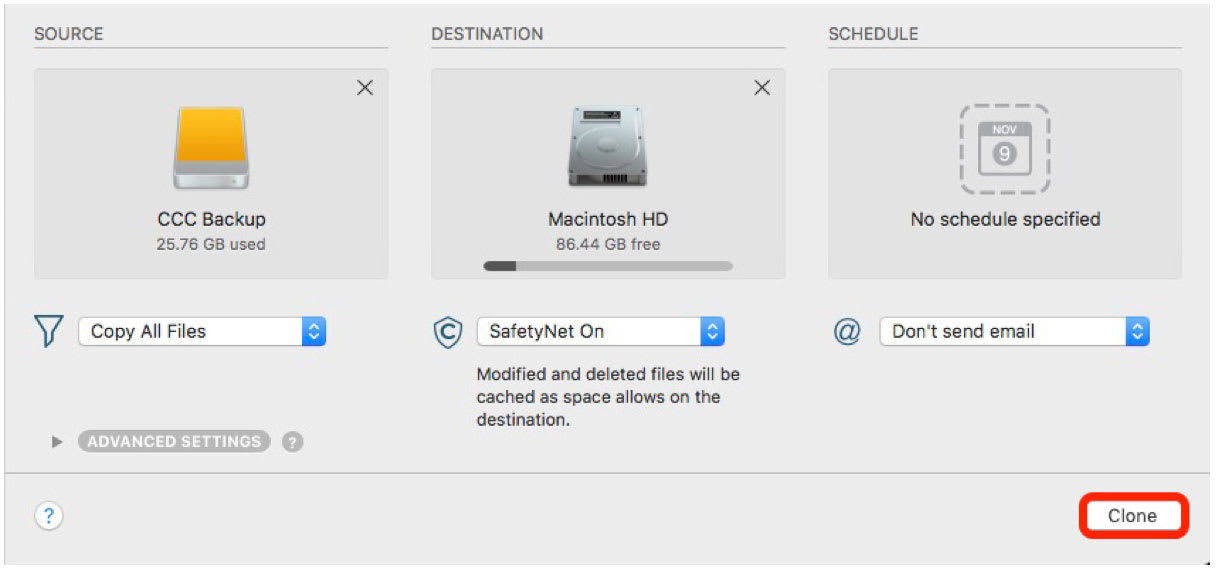Image resolution: width=1216 pixels, height=571 pixels.
Task: Open the SafetyNet On dropdown
Action: click(x=600, y=332)
